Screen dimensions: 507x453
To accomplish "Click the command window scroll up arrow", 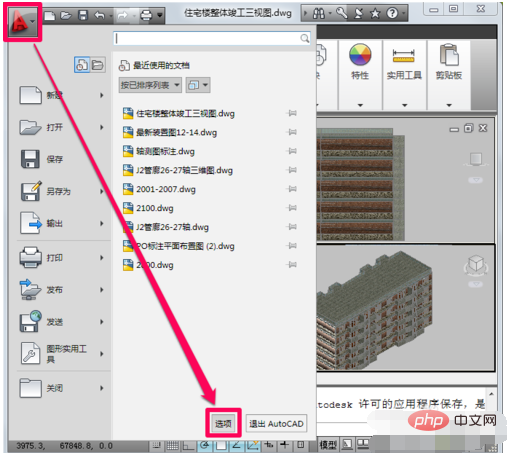I will pos(491,394).
